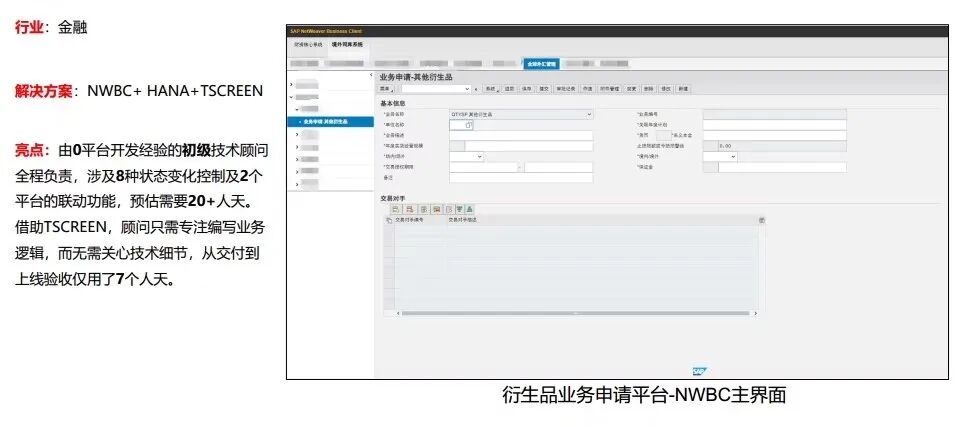Click the 交易对手 section heading
962x427 pixels.
point(392,199)
